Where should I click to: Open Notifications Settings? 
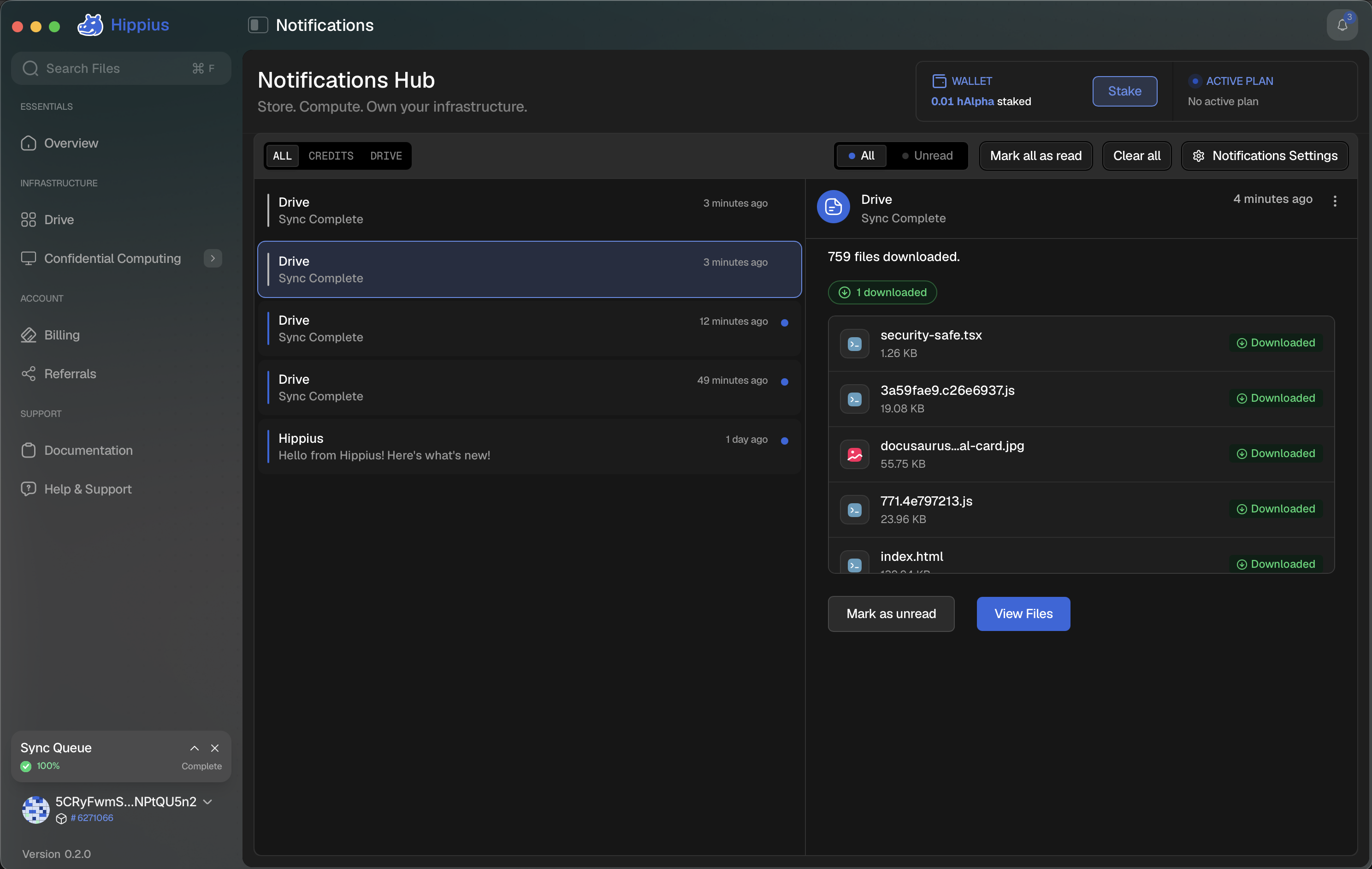tap(1264, 155)
